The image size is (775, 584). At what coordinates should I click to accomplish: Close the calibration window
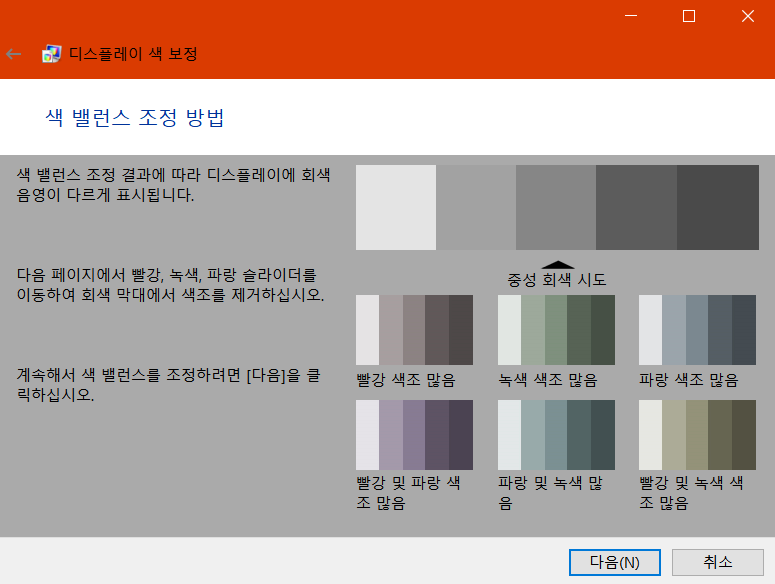(747, 16)
